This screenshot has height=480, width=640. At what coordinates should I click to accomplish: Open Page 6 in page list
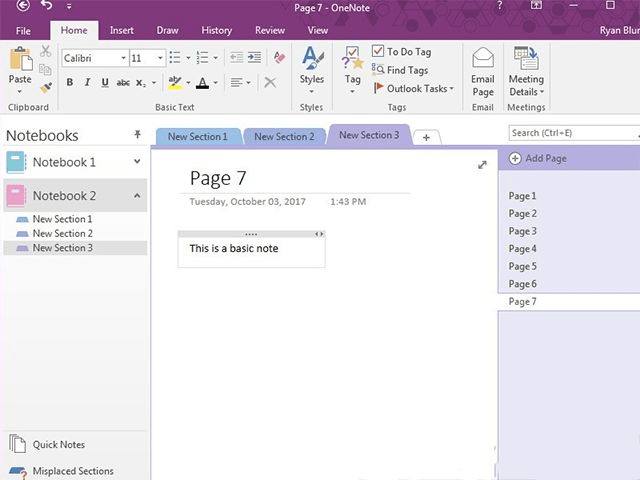[x=522, y=284]
